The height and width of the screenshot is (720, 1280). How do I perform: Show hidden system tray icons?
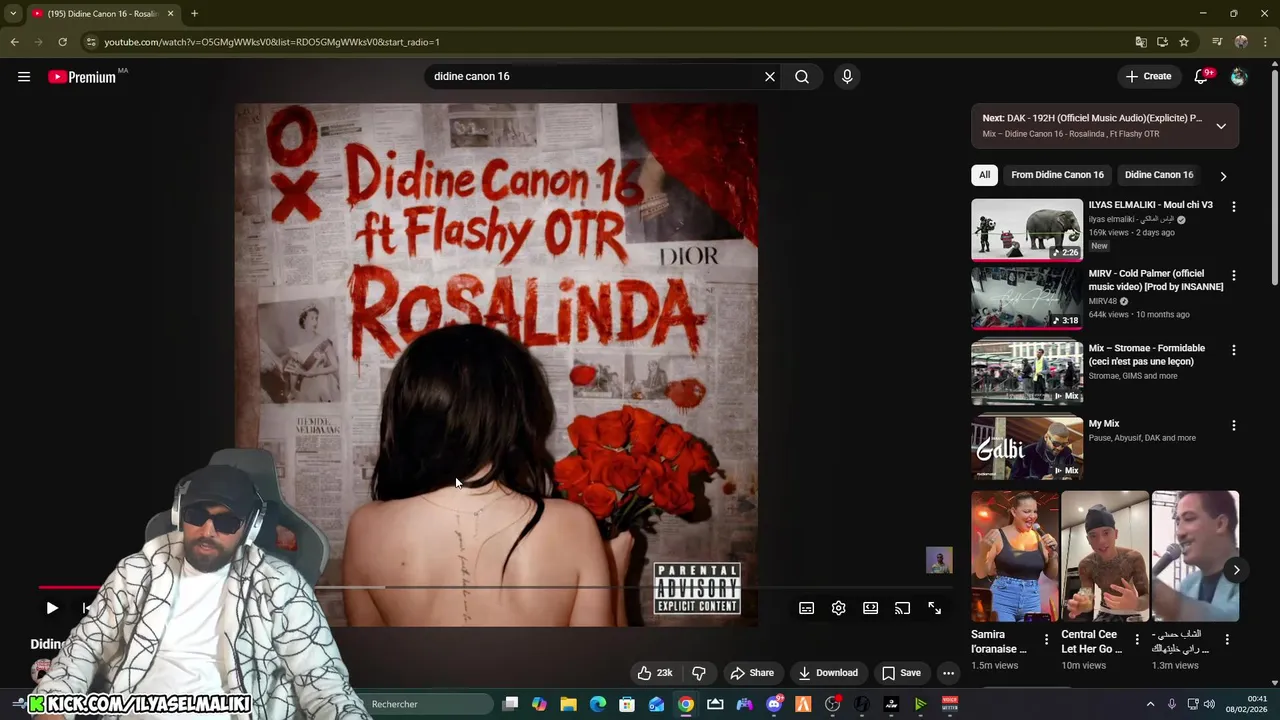click(x=1150, y=704)
